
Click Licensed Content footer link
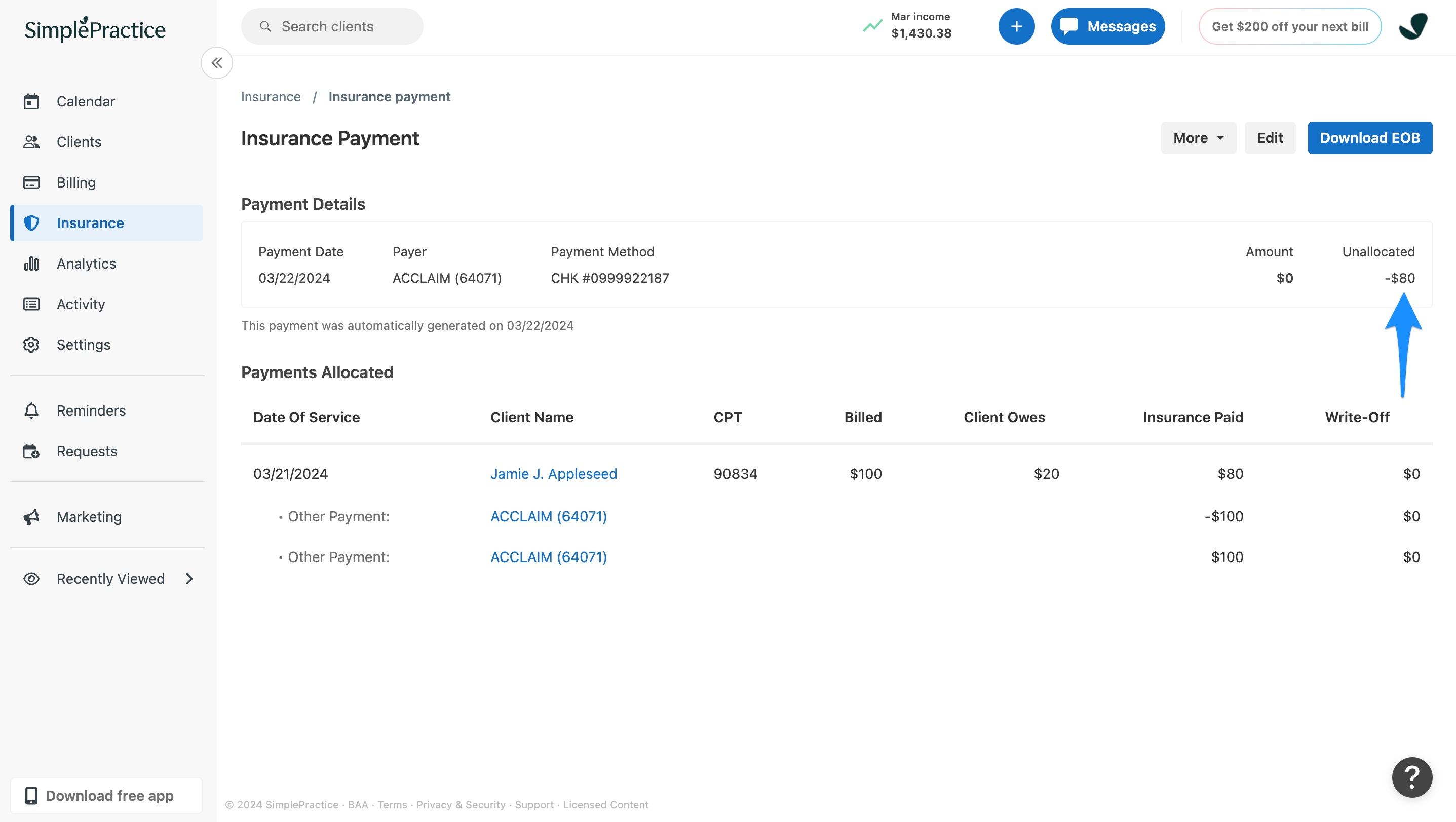point(605,804)
